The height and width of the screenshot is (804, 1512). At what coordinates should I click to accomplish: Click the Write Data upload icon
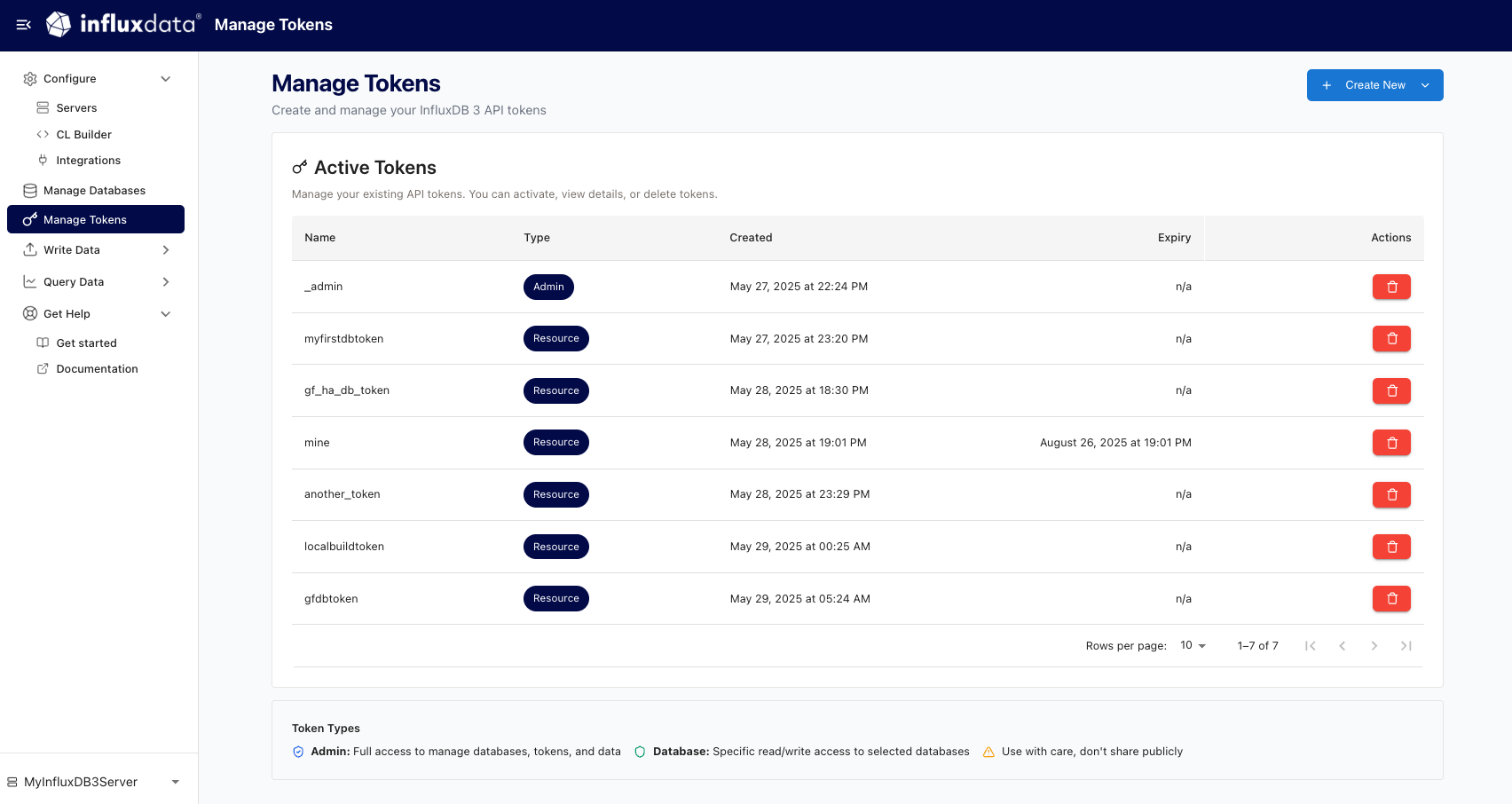pos(30,250)
